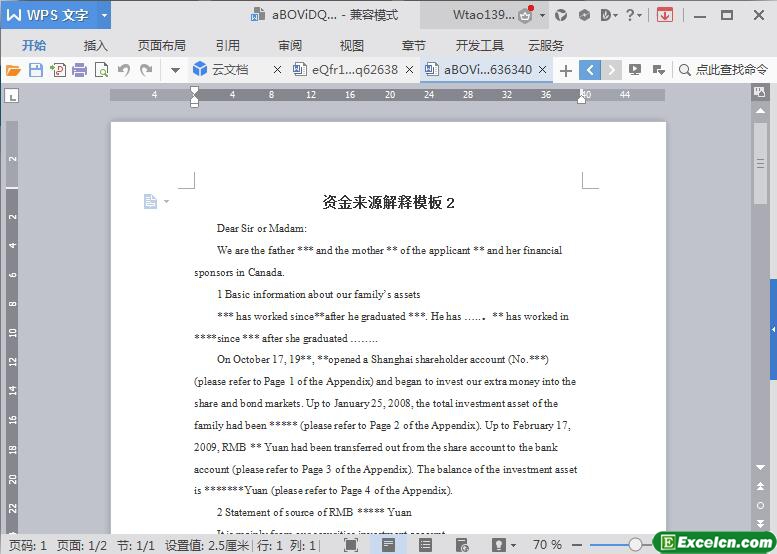Click the zoom slider handle
This screenshot has width=777, height=554.
(635, 545)
